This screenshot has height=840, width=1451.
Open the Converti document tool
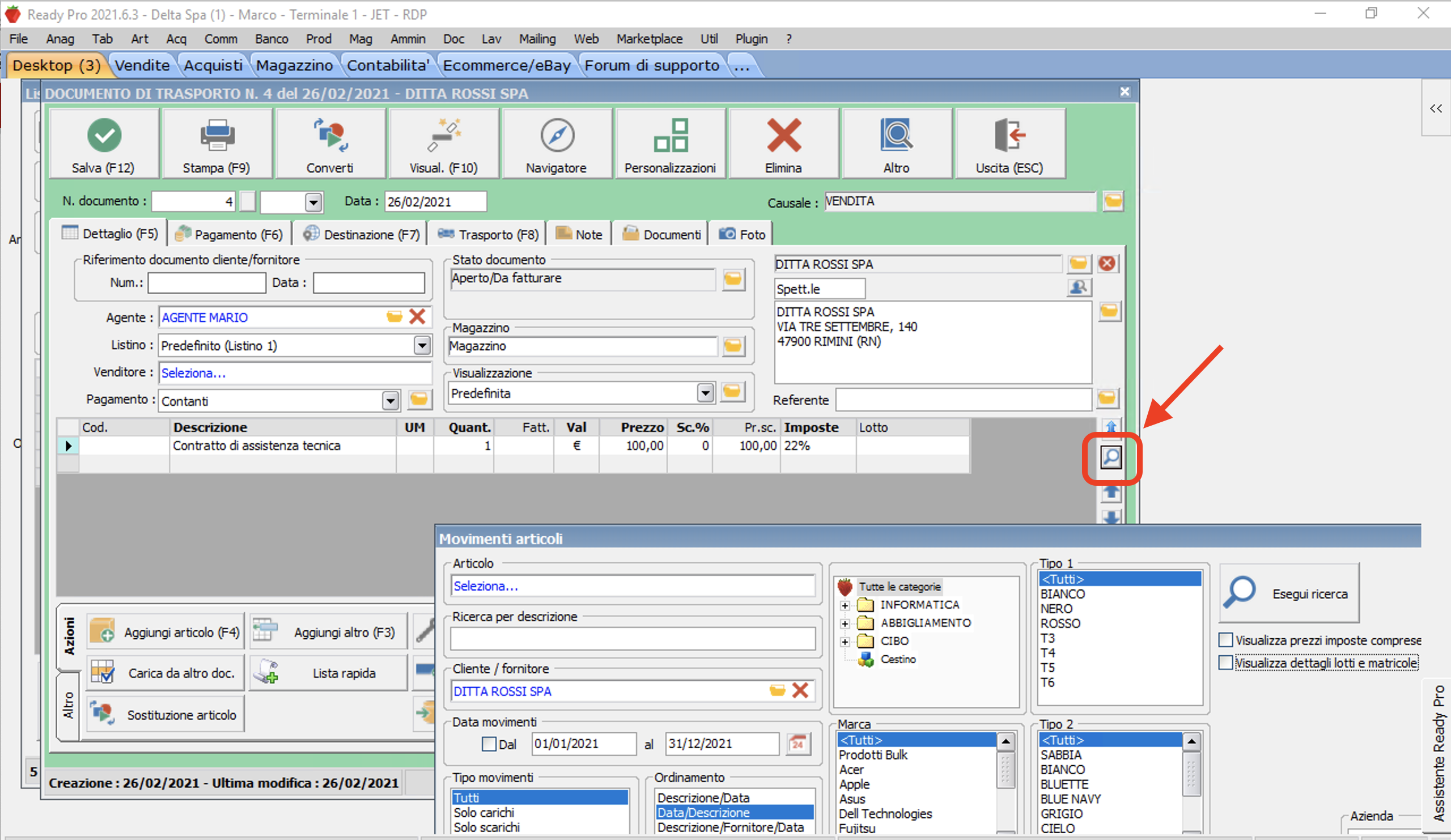(330, 143)
